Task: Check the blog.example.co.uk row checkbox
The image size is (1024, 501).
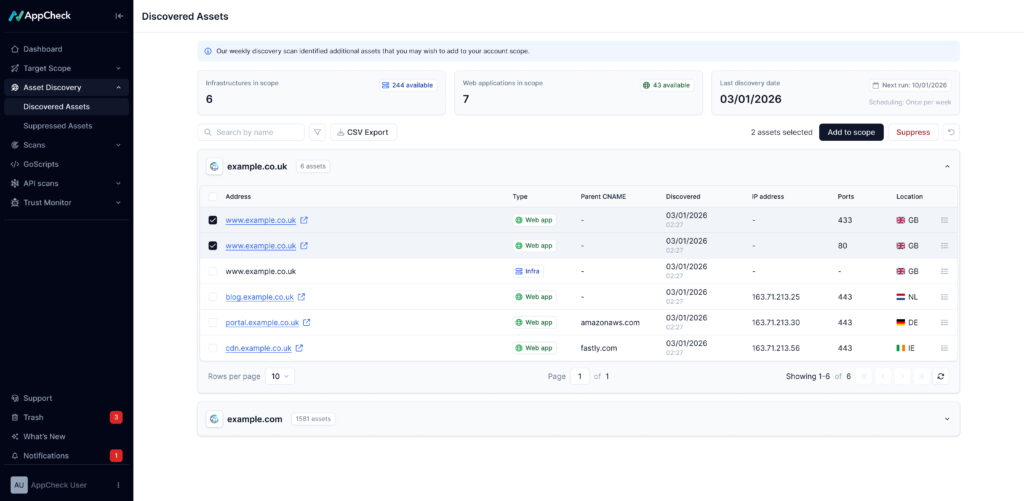Action: click(x=212, y=297)
